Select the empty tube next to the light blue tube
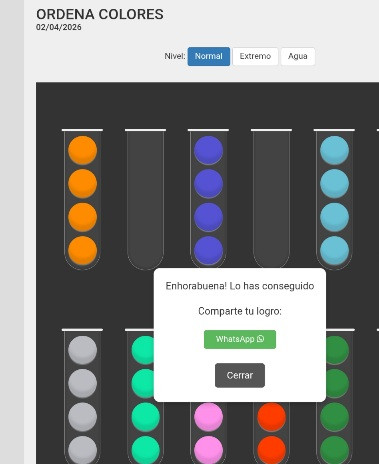 [x=271, y=199]
